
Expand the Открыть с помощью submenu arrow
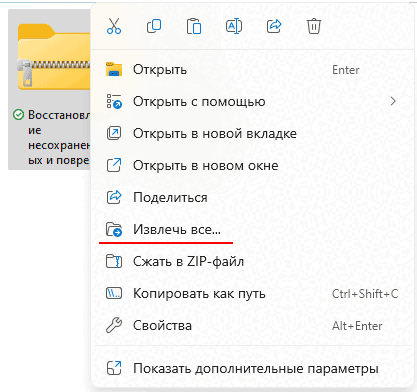(393, 101)
